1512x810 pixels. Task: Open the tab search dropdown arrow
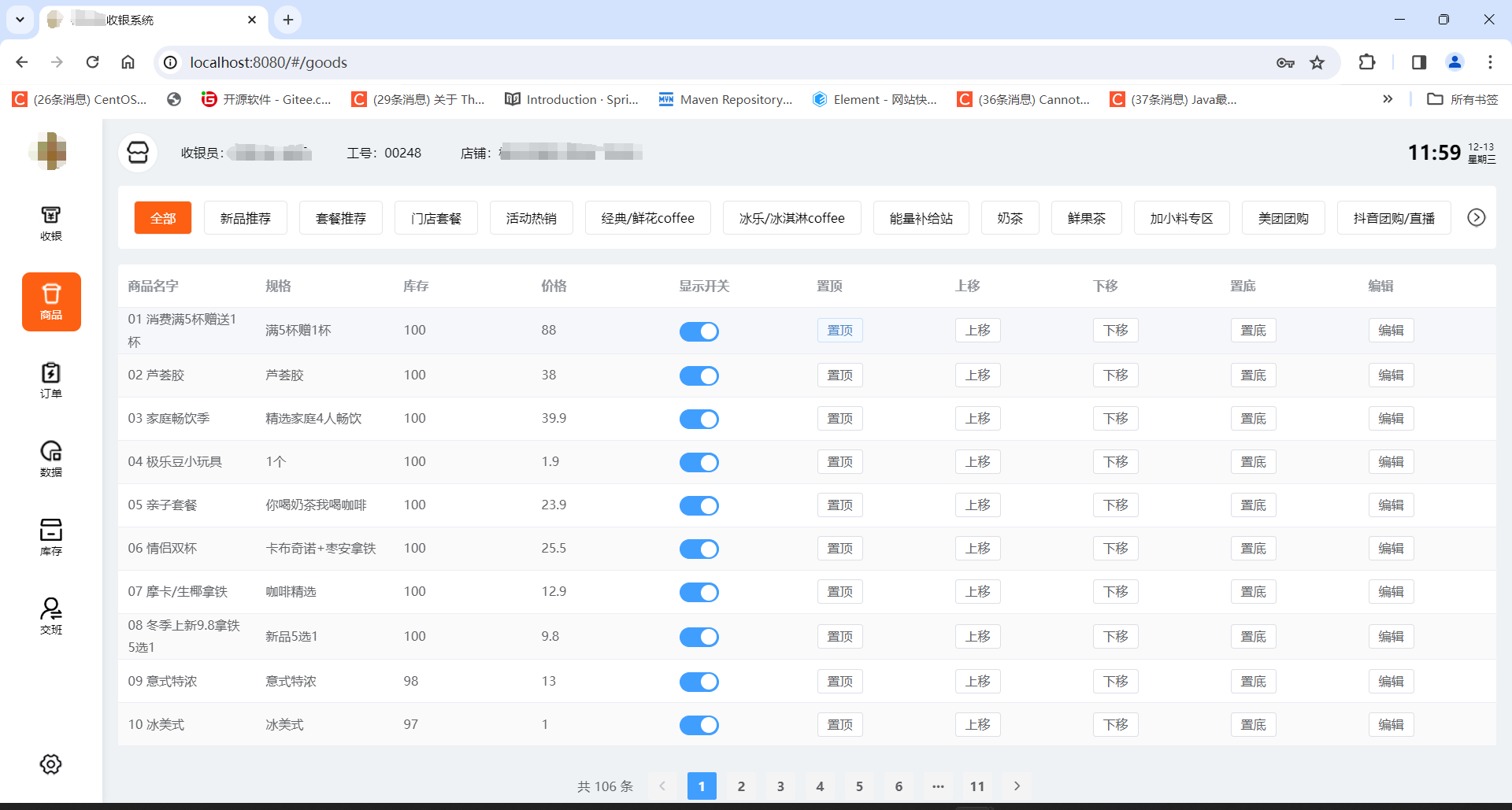[x=20, y=20]
